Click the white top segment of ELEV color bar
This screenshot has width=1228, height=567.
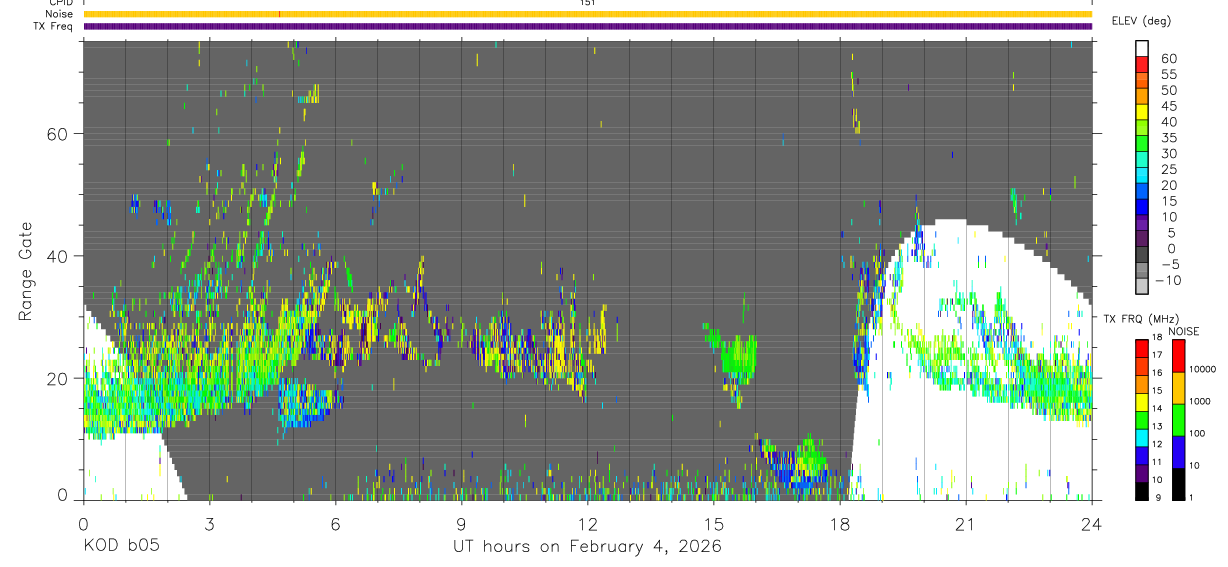(1143, 48)
